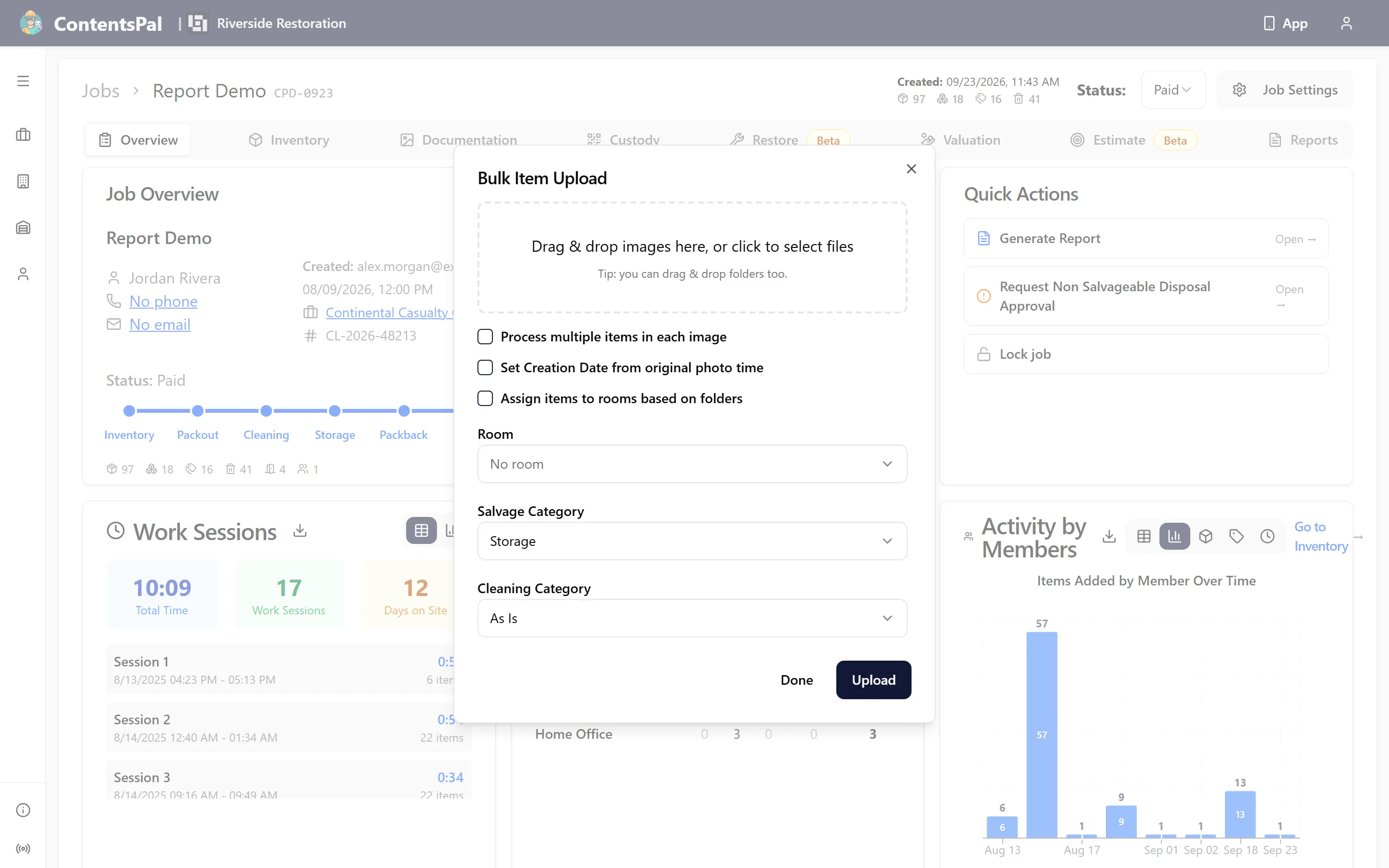
Task: Click Generate Report quick action
Action: 1145,238
